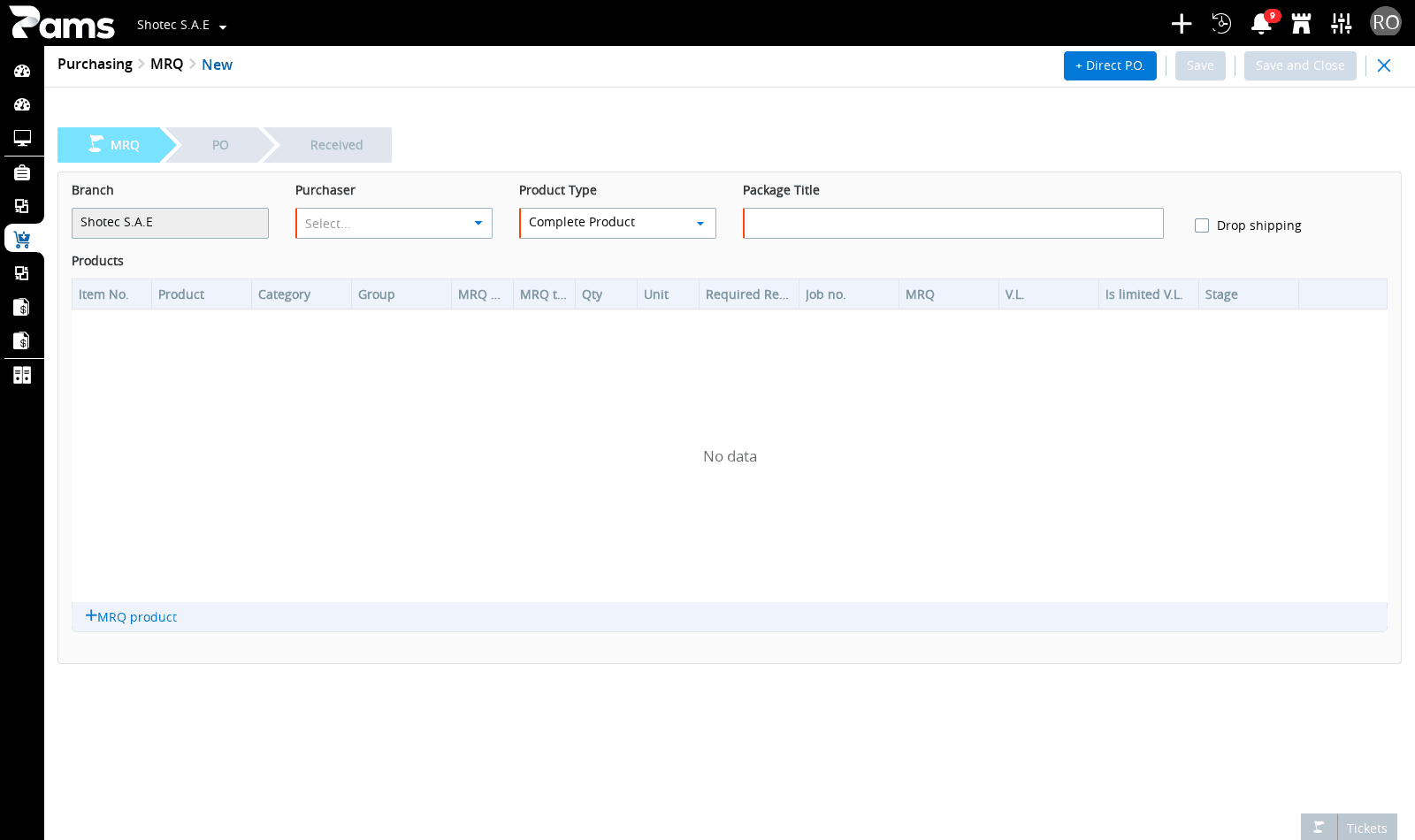This screenshot has height=840, width=1415.
Task: Click the New breadcrumb item
Action: coord(217,65)
